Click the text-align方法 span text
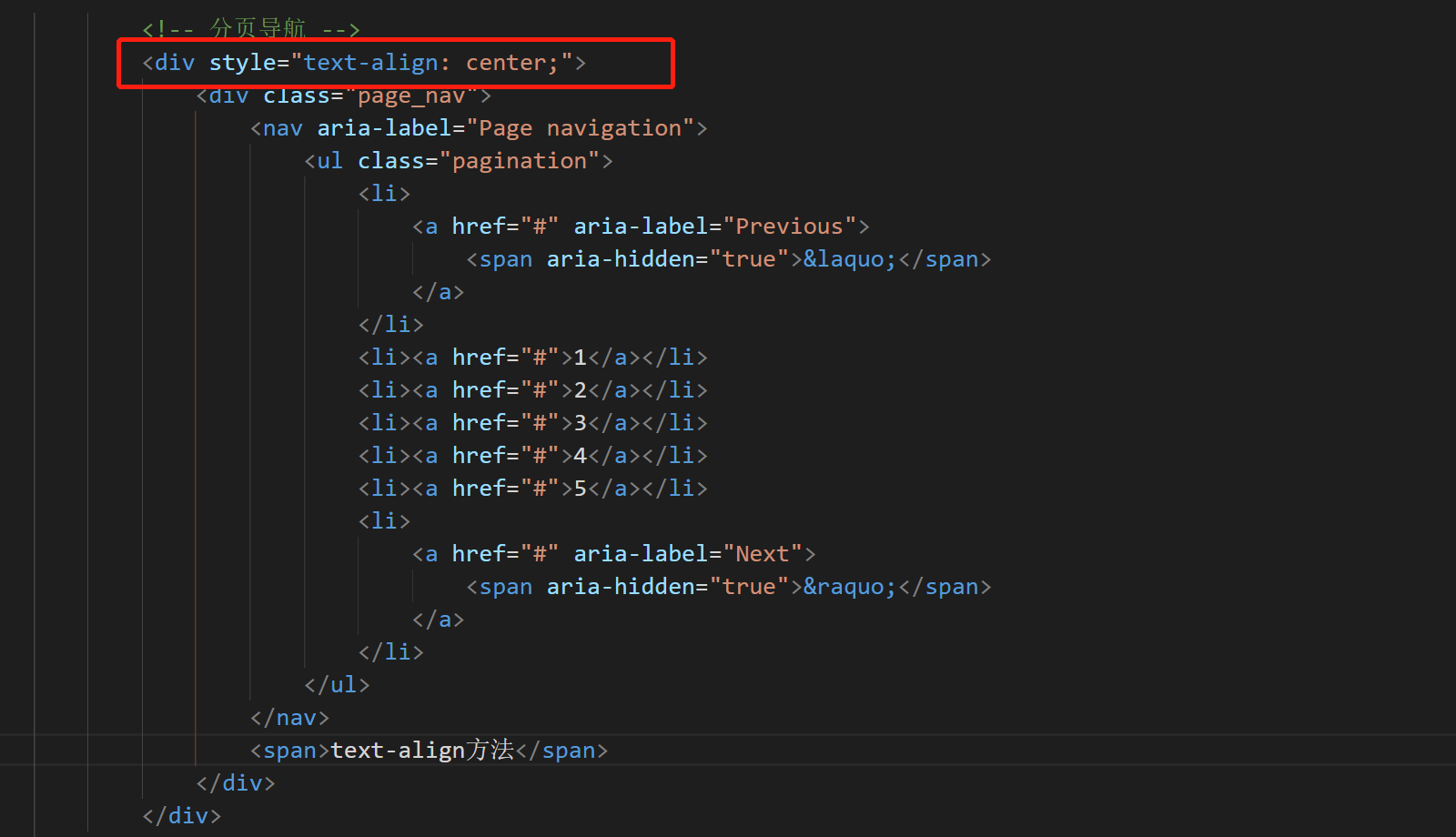The height and width of the screenshot is (837, 1456). (422, 751)
